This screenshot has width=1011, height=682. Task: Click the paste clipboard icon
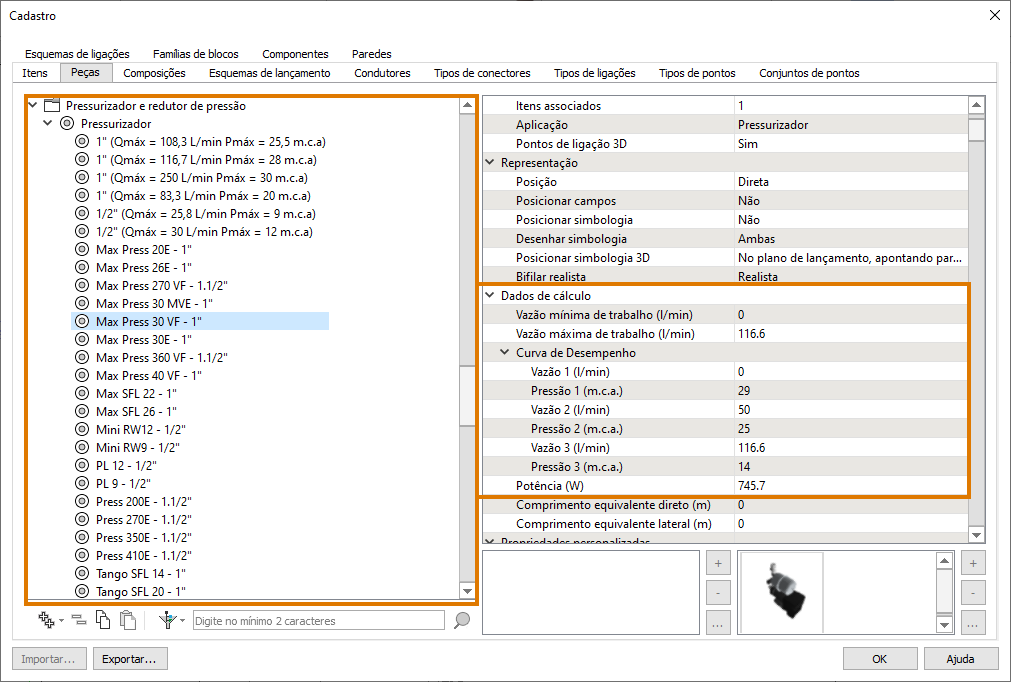click(128, 619)
